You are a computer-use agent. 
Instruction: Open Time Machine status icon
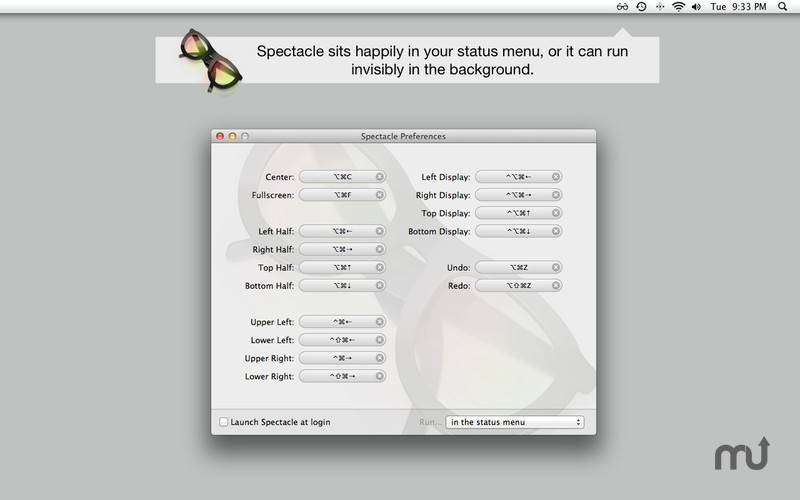[641, 7]
